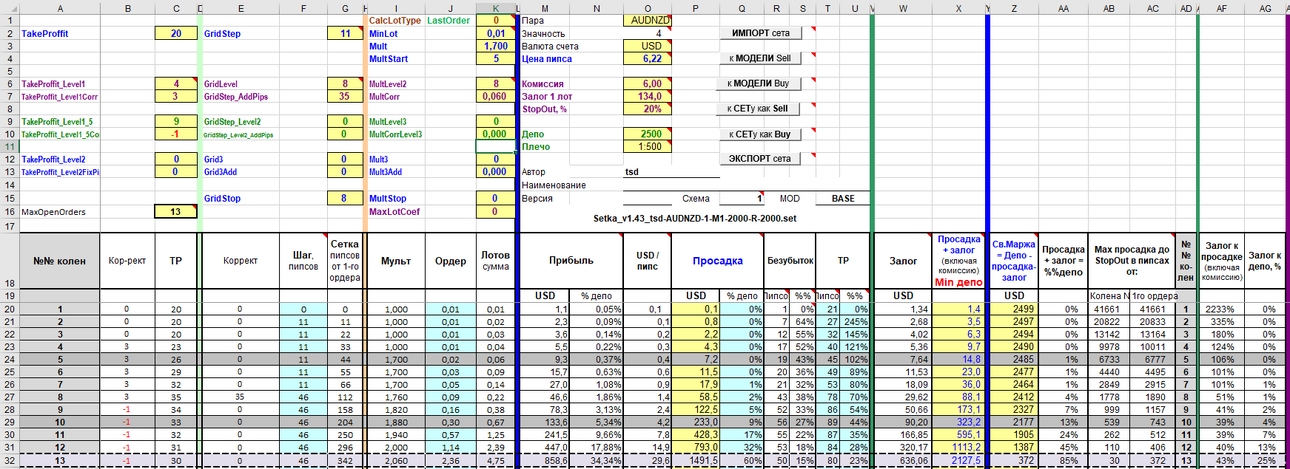Click the LastOrder label
The image size is (1290, 469).
pos(447,20)
